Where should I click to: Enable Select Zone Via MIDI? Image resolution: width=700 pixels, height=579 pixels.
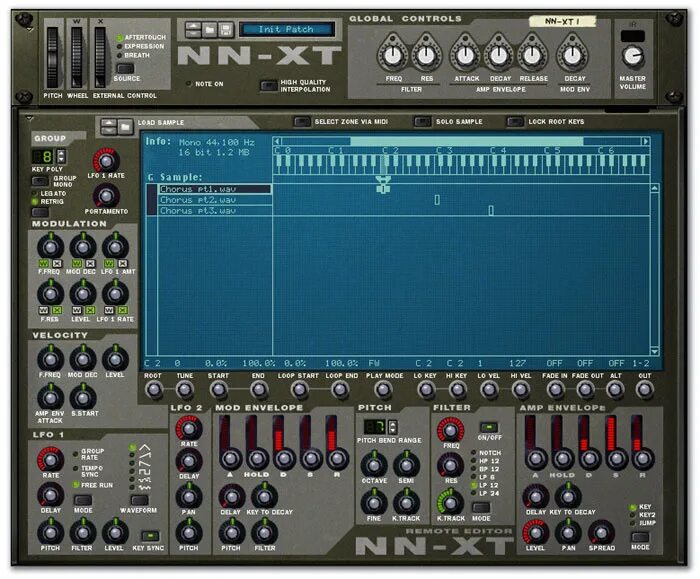tap(302, 121)
